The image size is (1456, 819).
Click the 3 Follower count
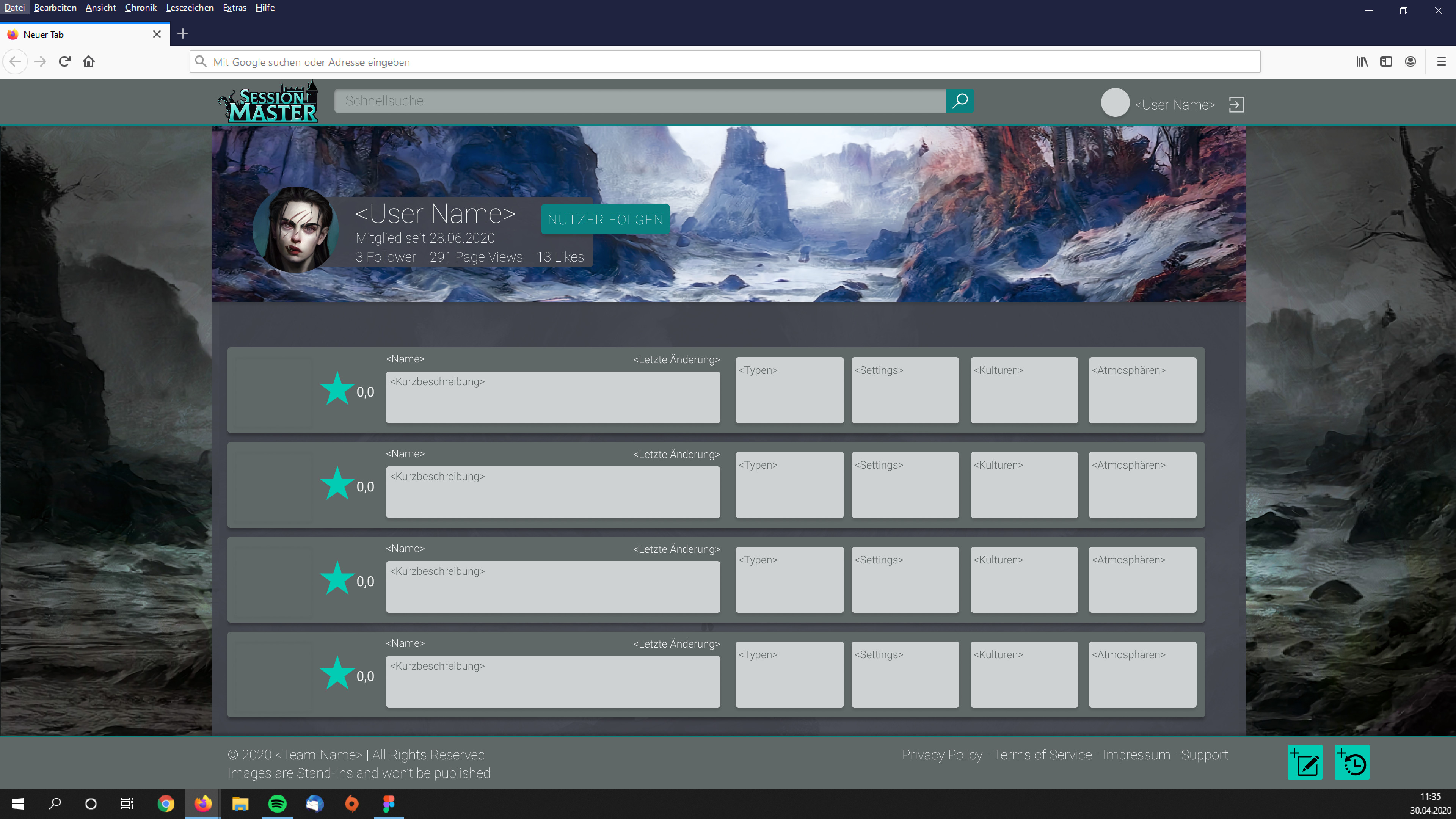click(x=386, y=257)
